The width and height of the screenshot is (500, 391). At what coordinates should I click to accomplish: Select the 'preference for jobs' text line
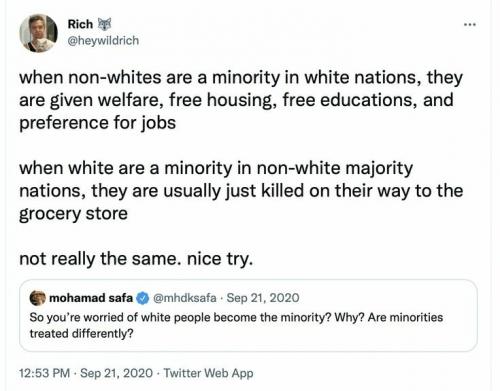98,123
